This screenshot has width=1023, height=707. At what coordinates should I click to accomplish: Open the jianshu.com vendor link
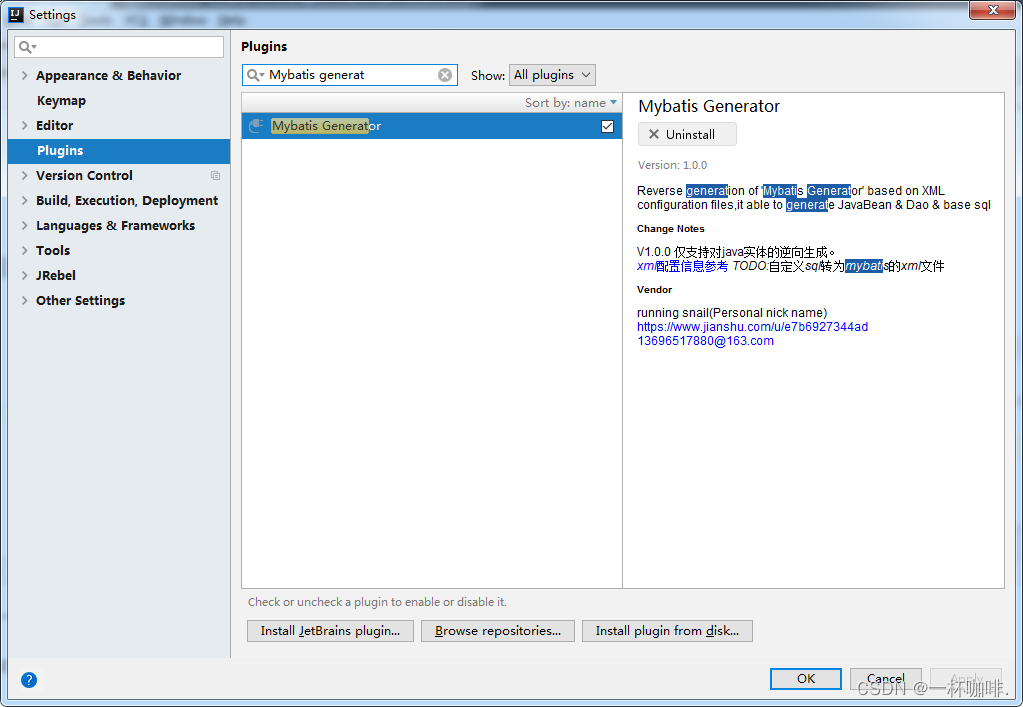[752, 327]
